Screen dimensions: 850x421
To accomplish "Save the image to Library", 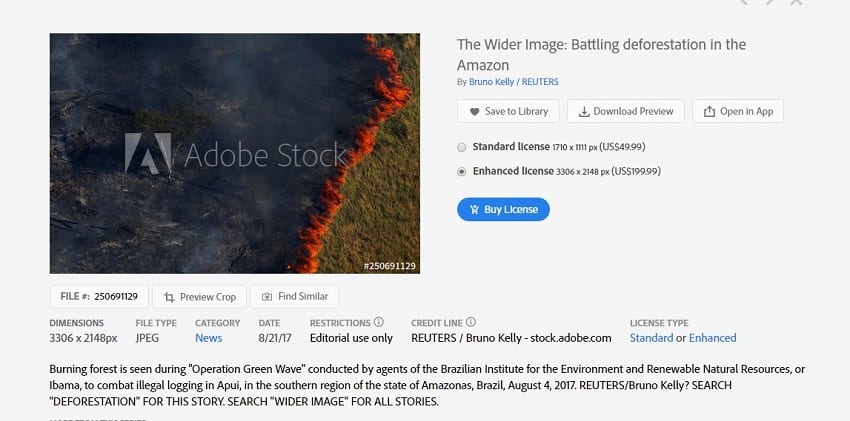I will click(x=508, y=111).
